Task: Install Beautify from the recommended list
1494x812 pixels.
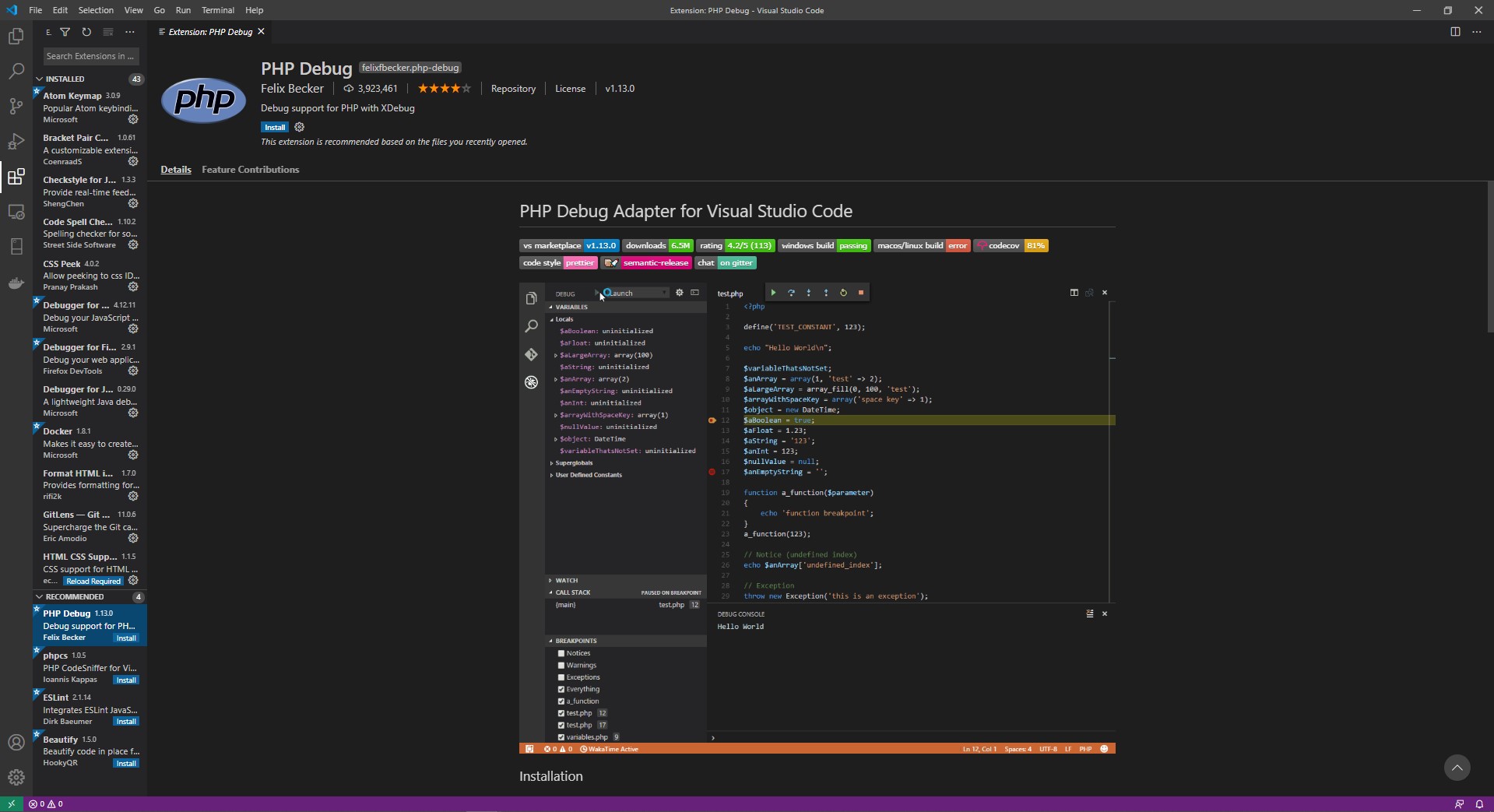Action: tap(126, 764)
